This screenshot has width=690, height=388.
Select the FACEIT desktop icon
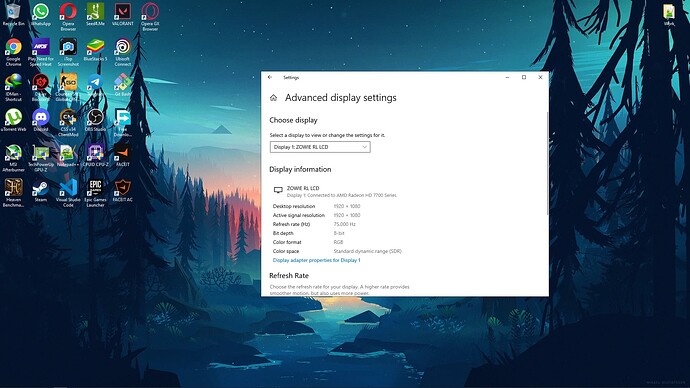point(123,156)
